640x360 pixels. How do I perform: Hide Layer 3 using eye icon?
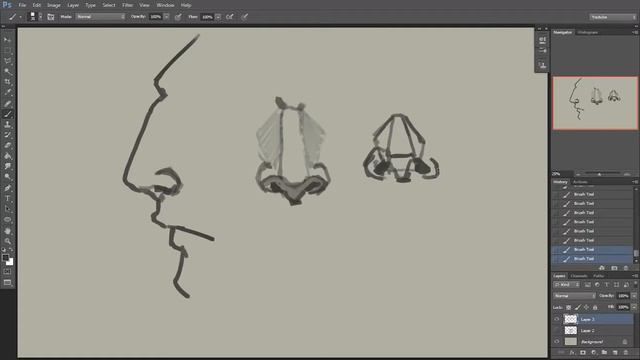(x=557, y=319)
